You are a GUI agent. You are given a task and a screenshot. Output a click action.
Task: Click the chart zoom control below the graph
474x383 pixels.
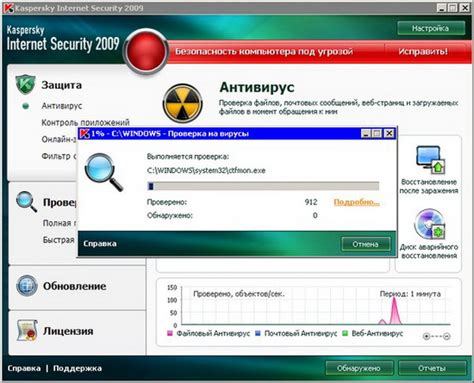436,336
